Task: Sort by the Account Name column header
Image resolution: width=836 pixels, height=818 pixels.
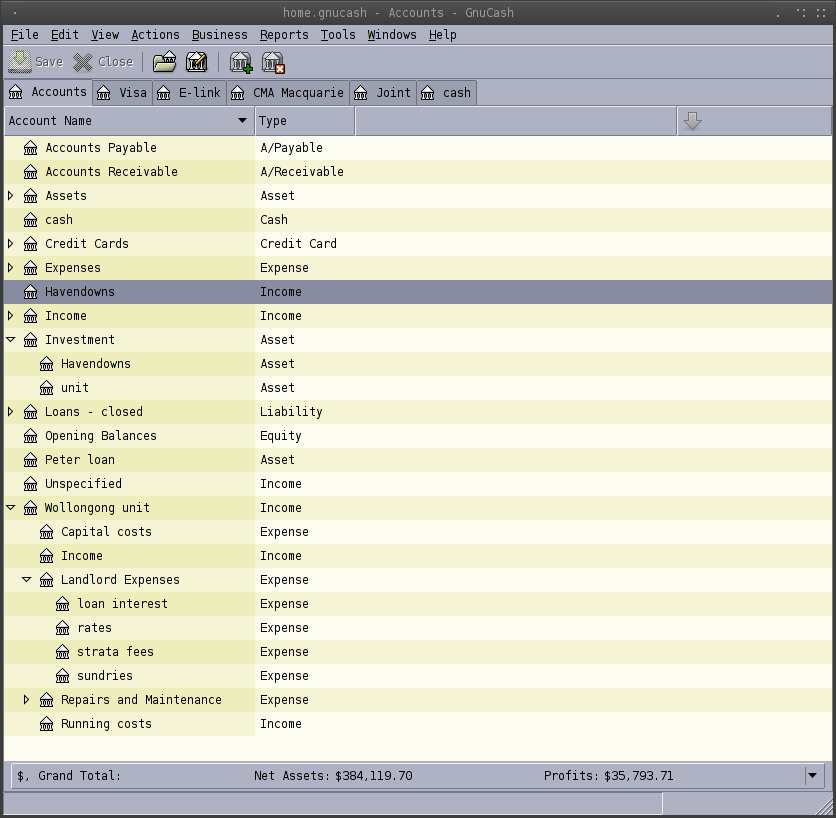Action: [x=129, y=121]
